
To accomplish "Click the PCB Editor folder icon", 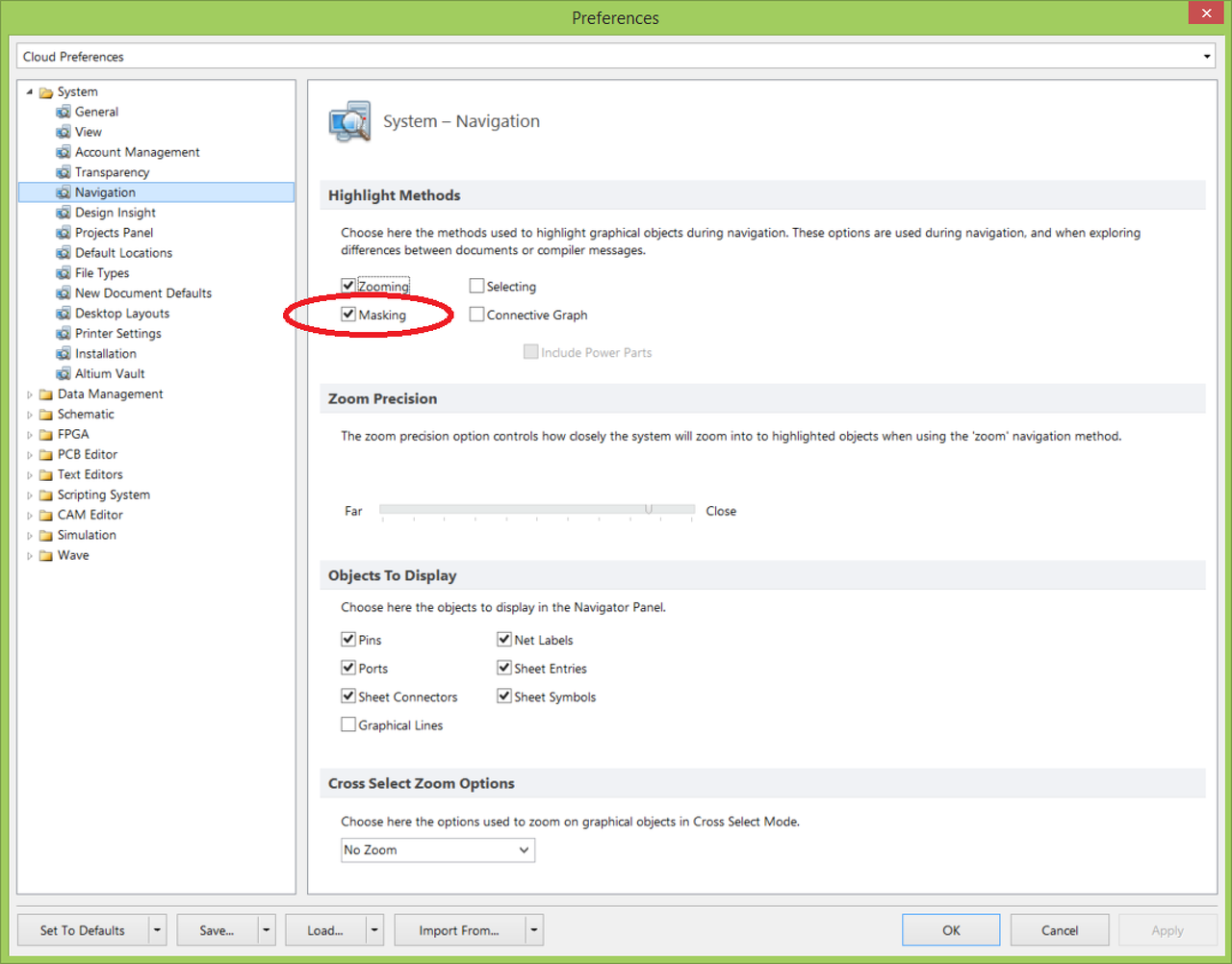I will click(45, 455).
